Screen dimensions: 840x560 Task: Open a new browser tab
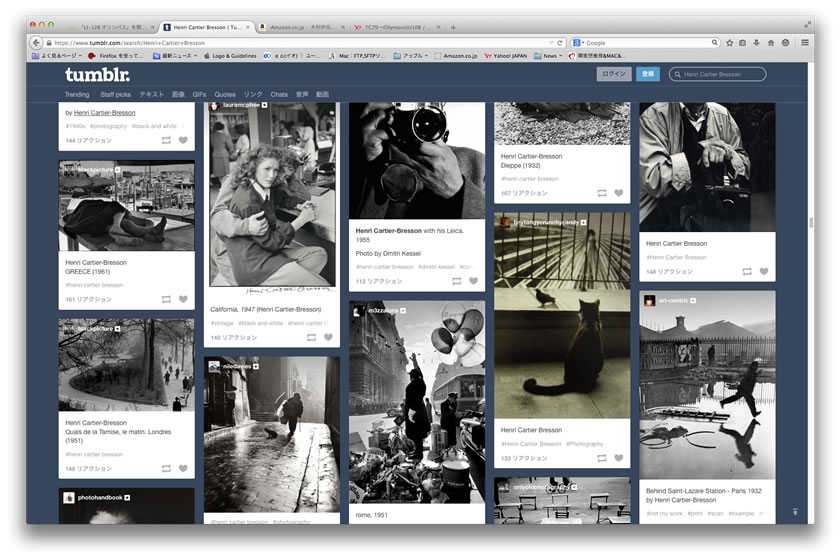click(453, 27)
